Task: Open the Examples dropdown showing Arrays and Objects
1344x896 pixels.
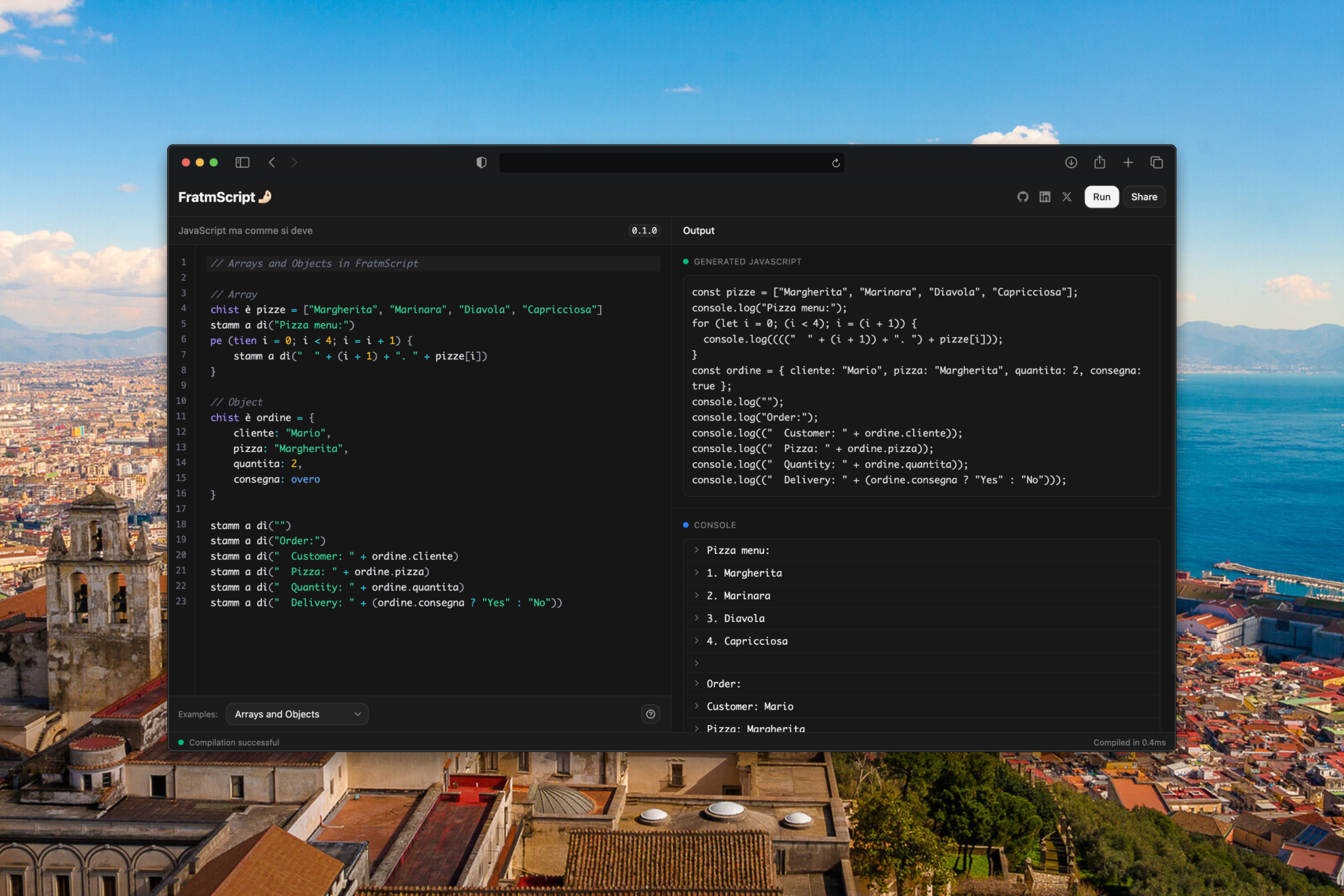Action: [x=296, y=714]
